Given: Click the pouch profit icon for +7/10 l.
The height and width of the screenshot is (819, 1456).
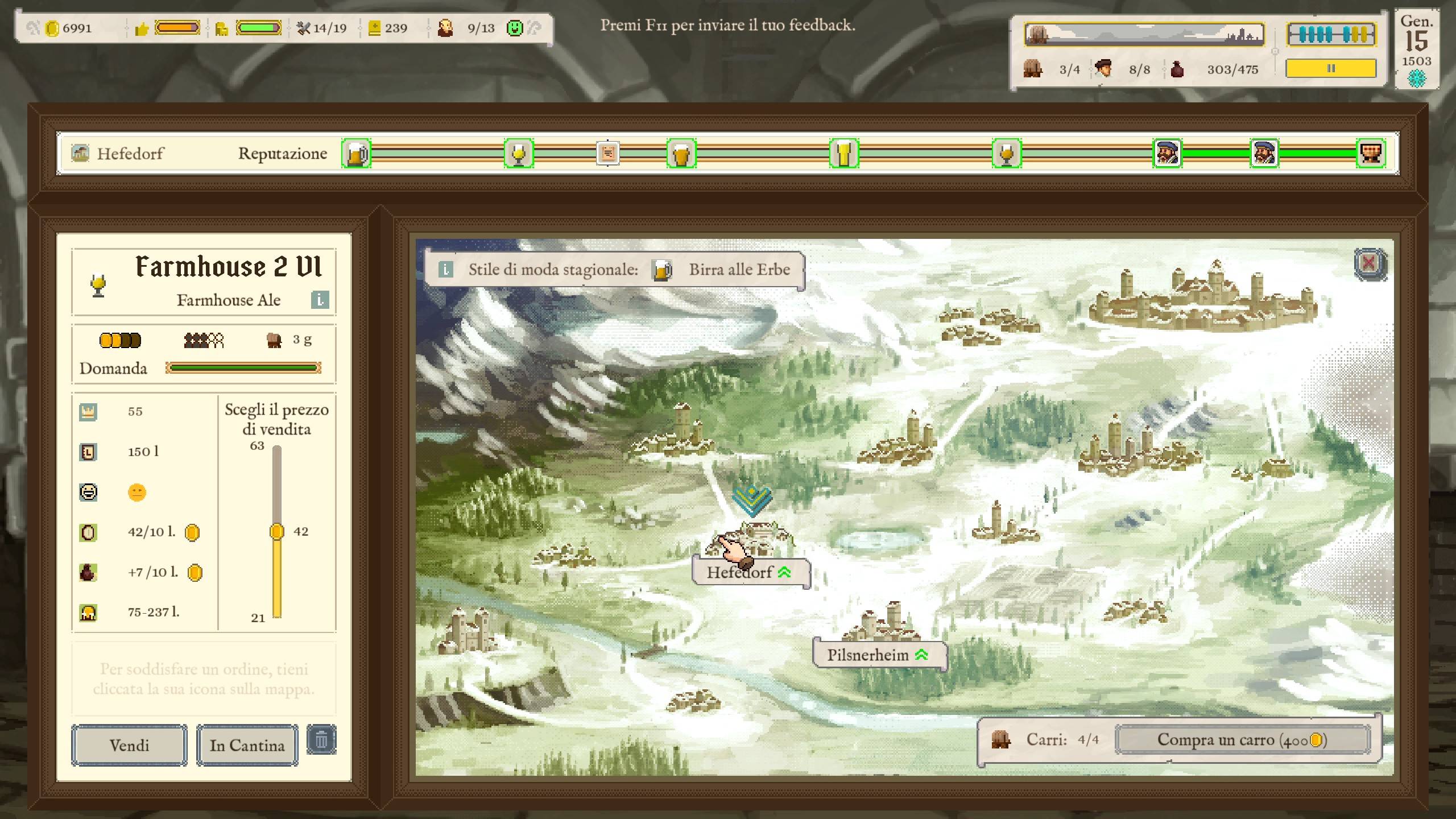Looking at the screenshot, I should (x=88, y=572).
